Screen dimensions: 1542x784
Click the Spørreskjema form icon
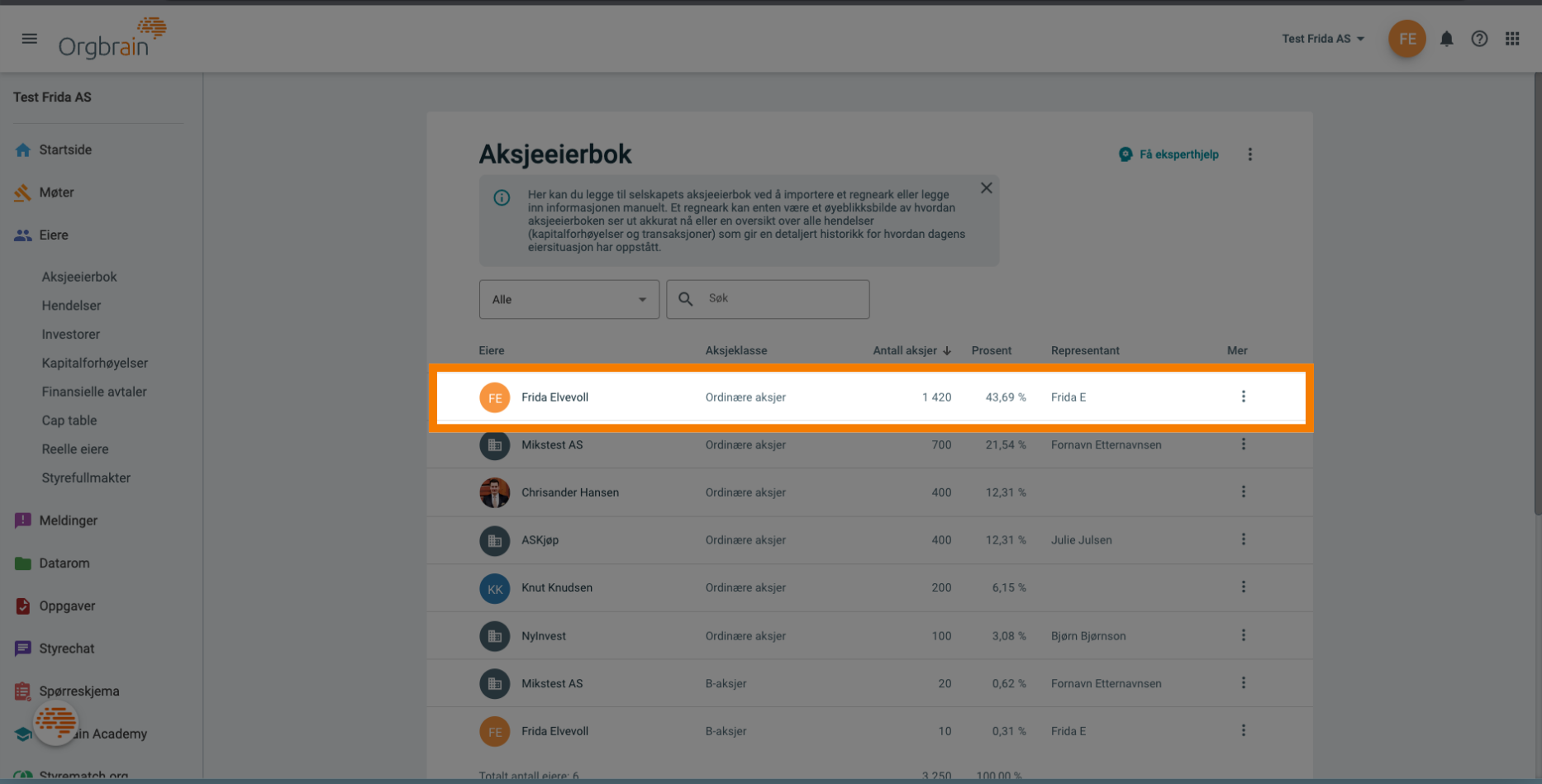click(x=22, y=691)
